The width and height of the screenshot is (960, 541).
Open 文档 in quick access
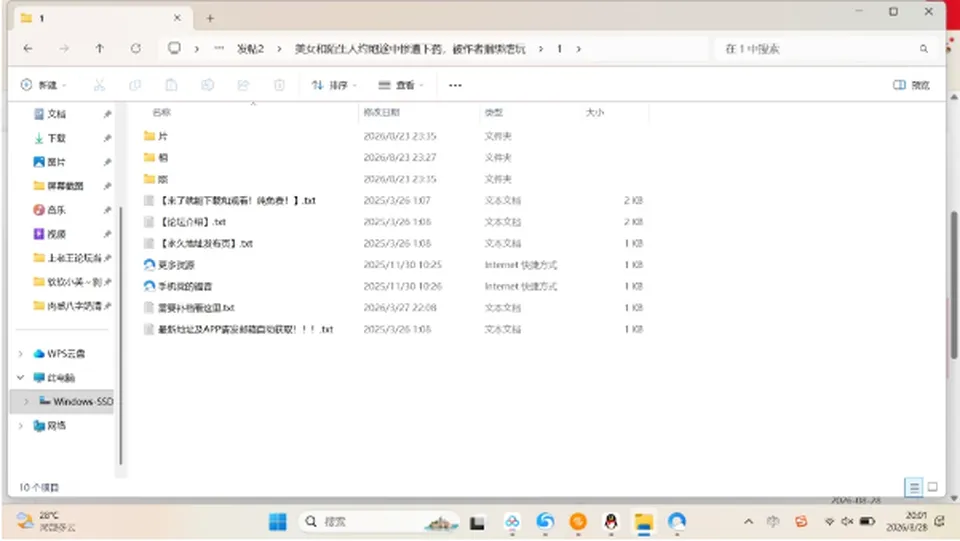tap(56, 114)
